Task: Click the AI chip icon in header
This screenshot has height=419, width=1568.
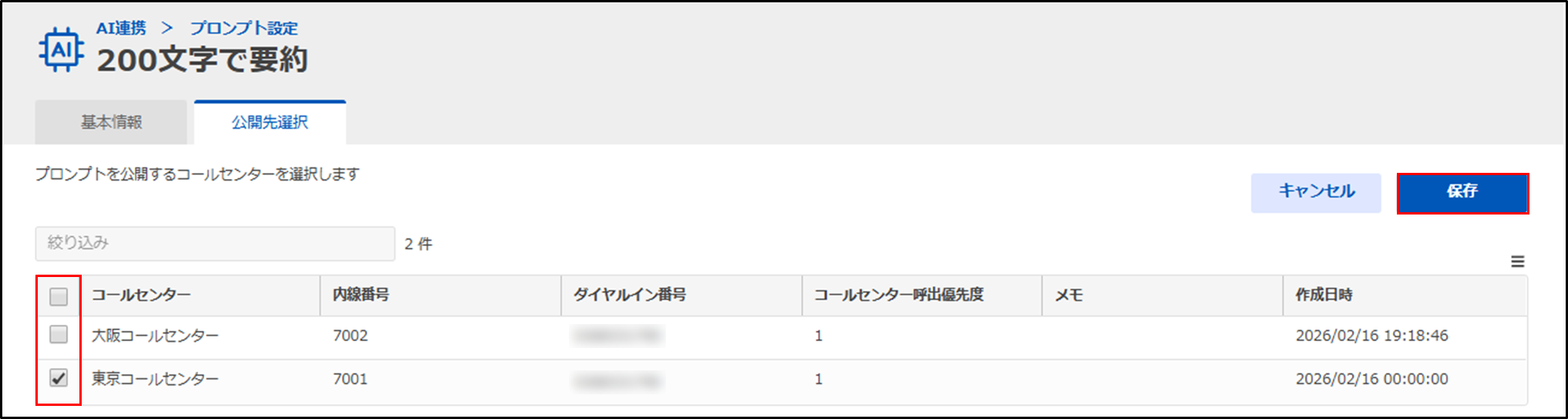Action: 61,50
